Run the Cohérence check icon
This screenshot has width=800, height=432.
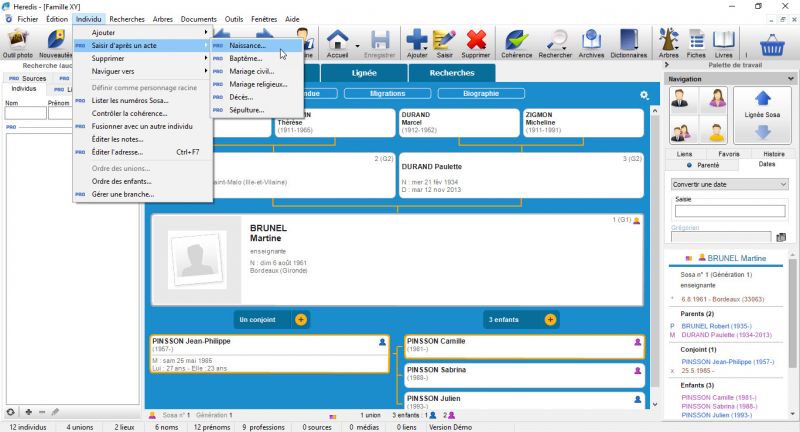[x=516, y=43]
